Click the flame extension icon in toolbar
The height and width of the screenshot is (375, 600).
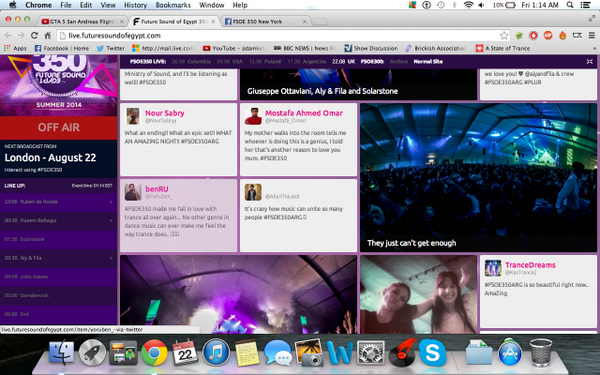562,36
